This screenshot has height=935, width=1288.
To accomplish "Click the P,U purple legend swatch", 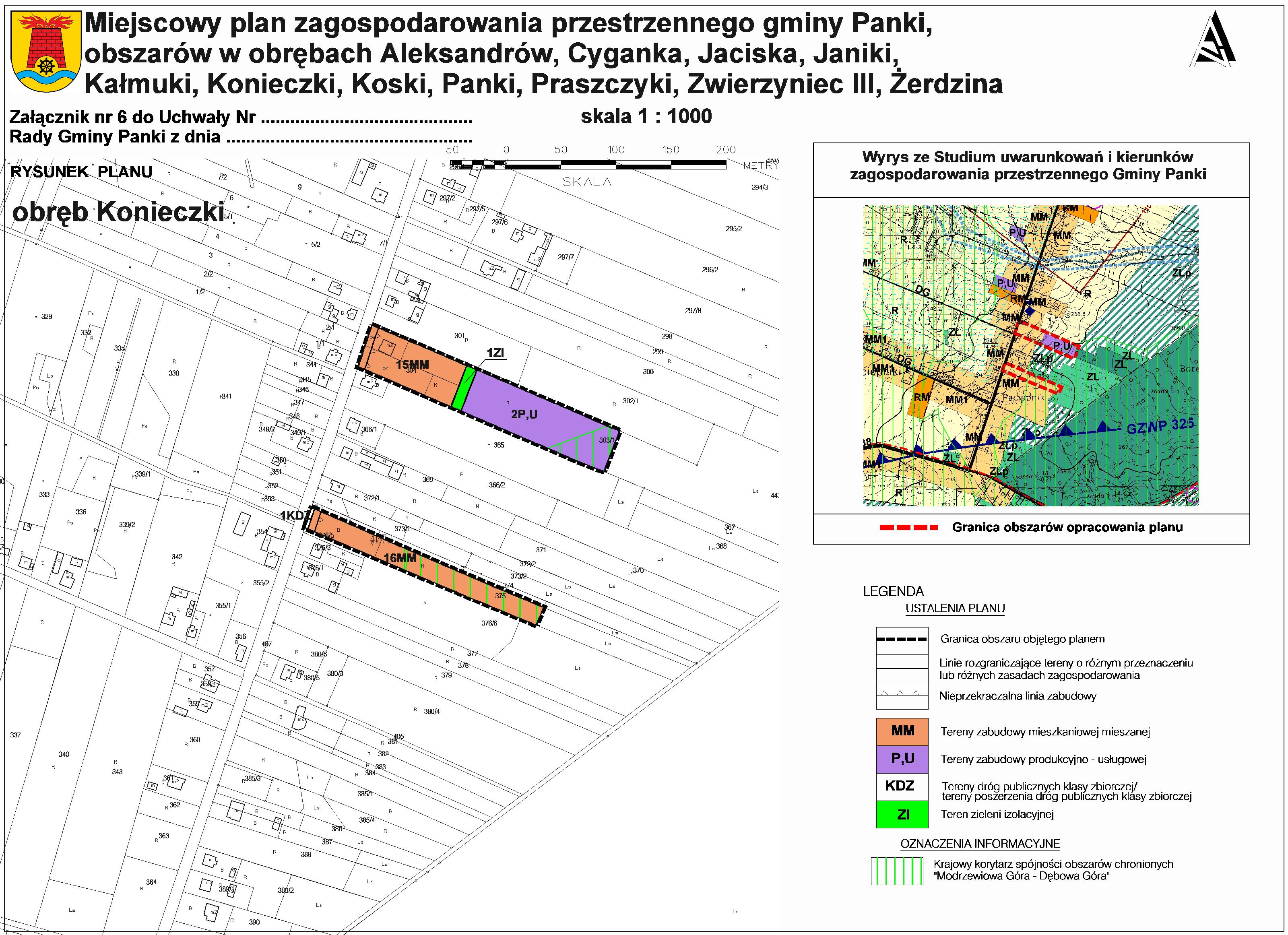I will click(902, 759).
